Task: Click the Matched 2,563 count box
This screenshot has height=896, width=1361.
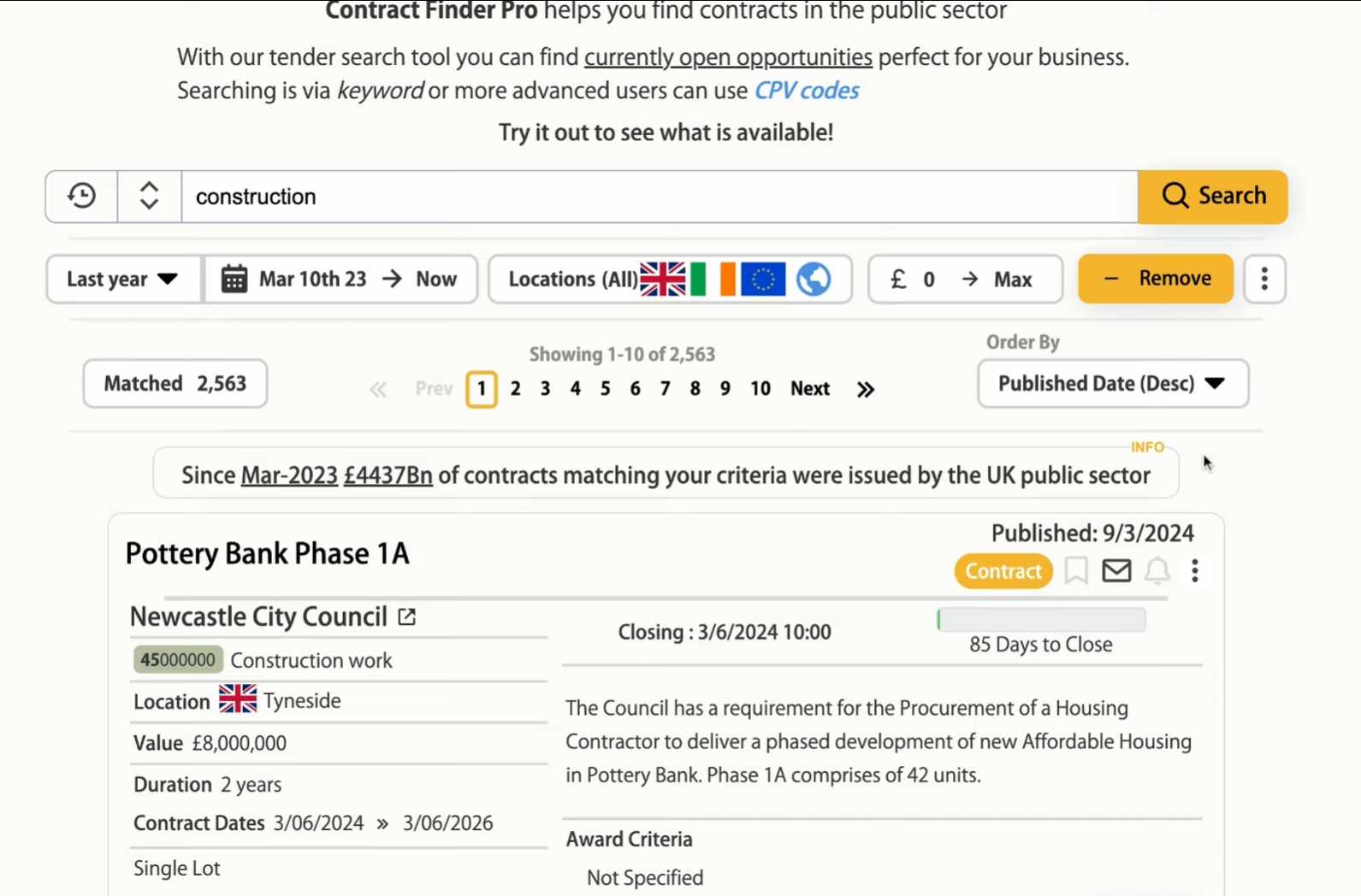Action: click(175, 383)
